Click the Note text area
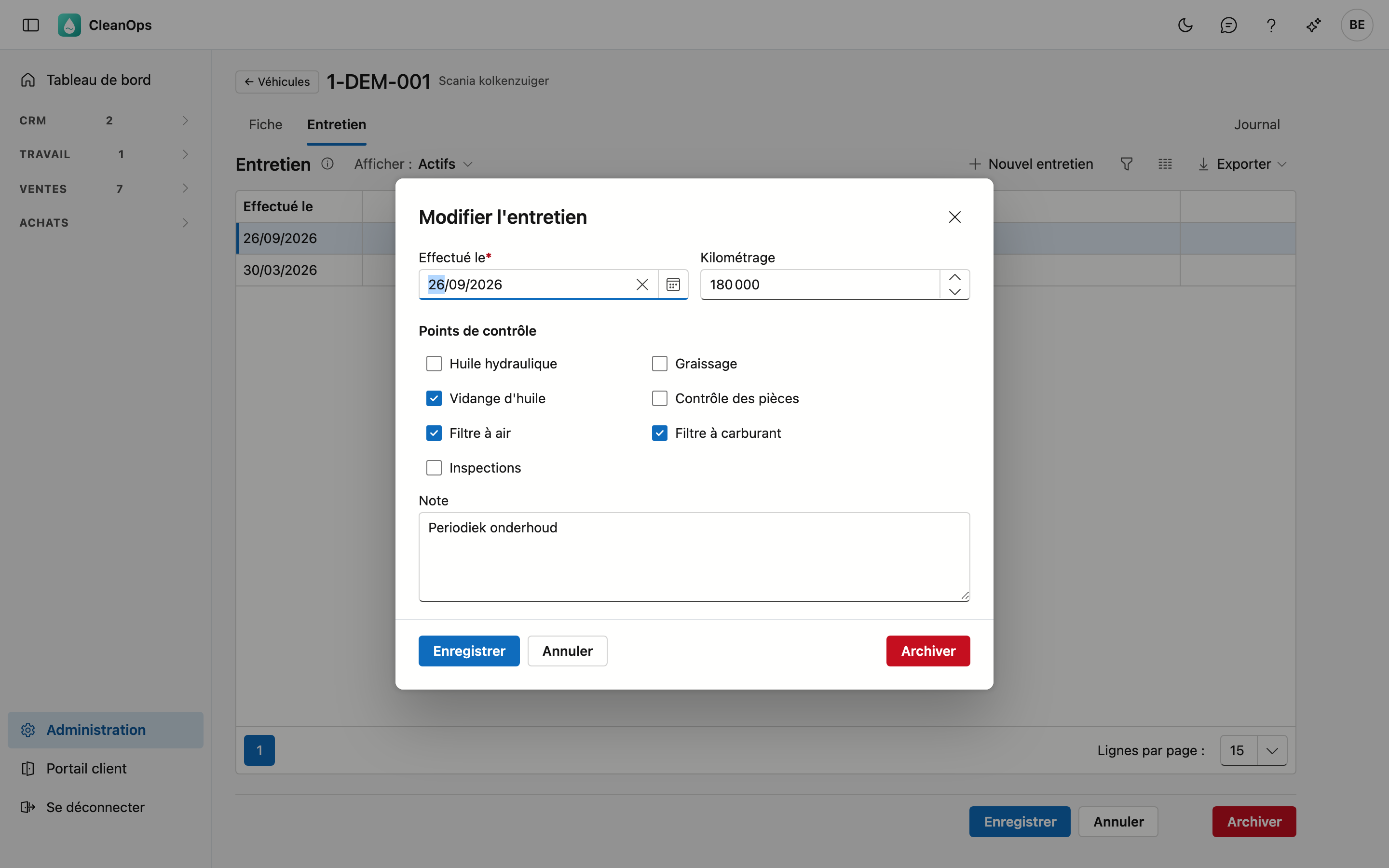This screenshot has width=1389, height=868. pyautogui.click(x=694, y=557)
